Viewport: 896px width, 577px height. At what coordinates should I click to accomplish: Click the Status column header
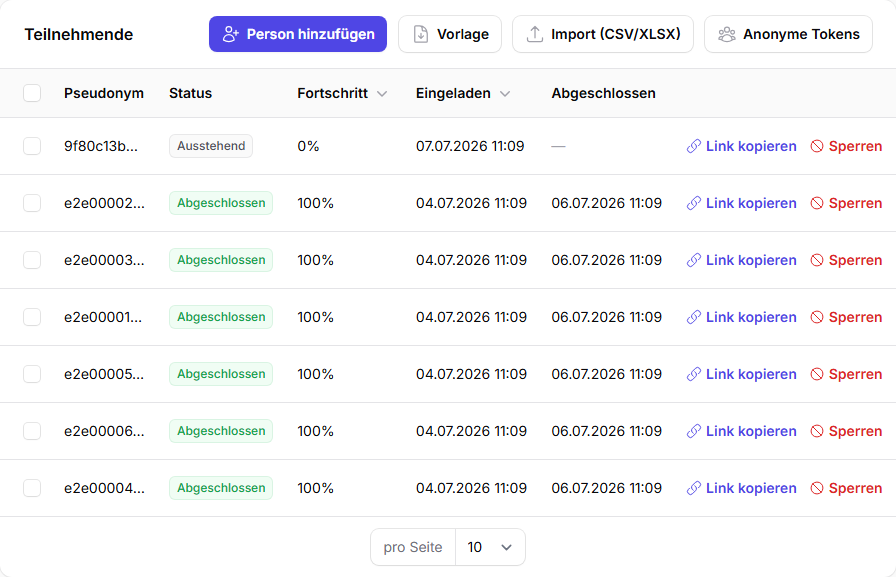point(190,93)
